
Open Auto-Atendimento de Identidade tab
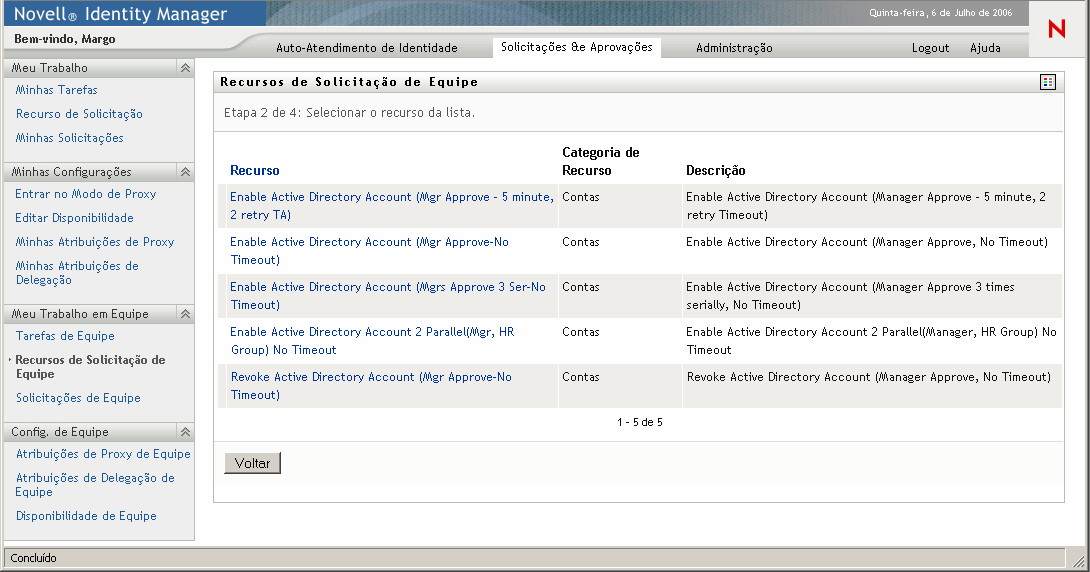coord(366,48)
